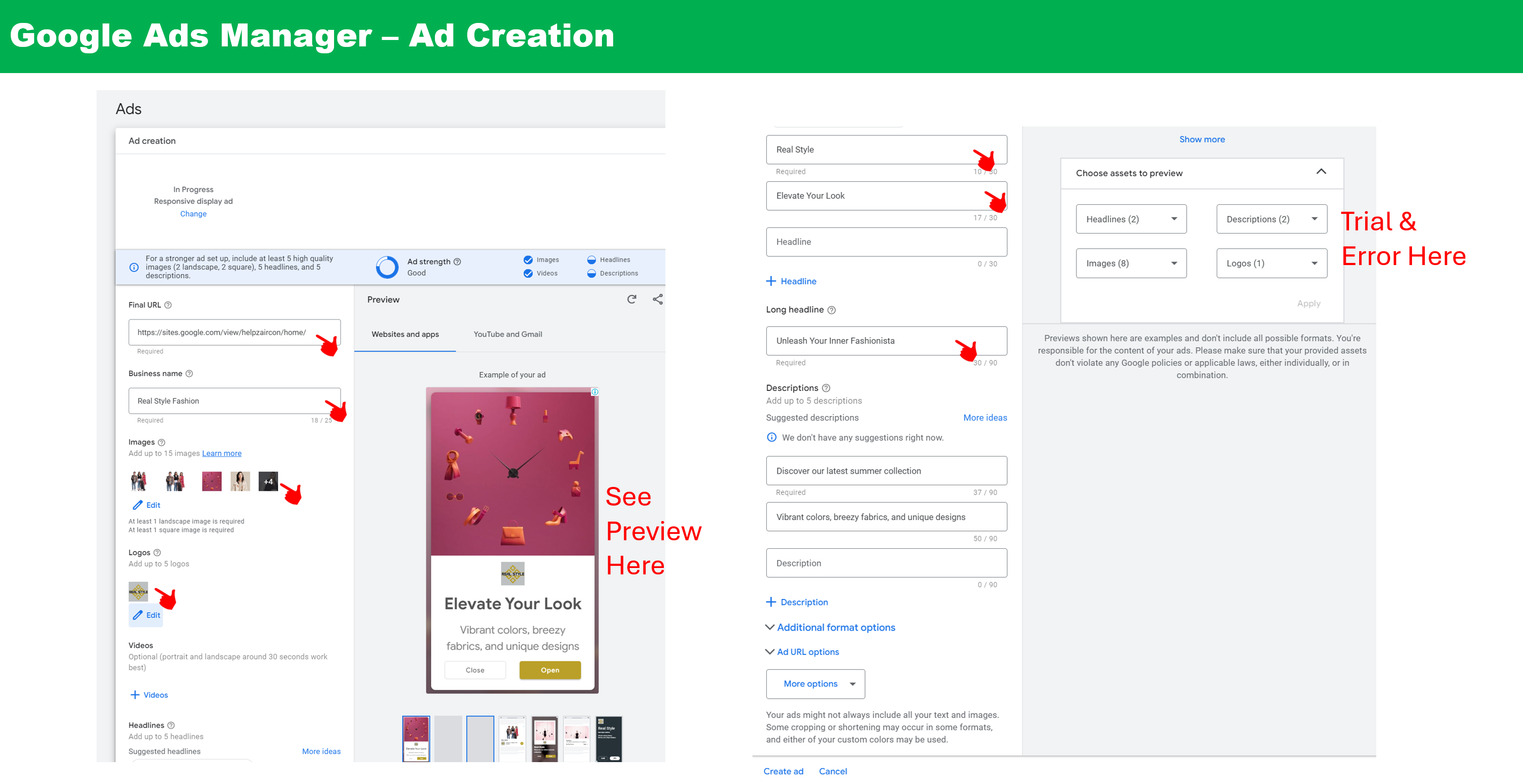Click the refresh preview icon

click(631, 299)
